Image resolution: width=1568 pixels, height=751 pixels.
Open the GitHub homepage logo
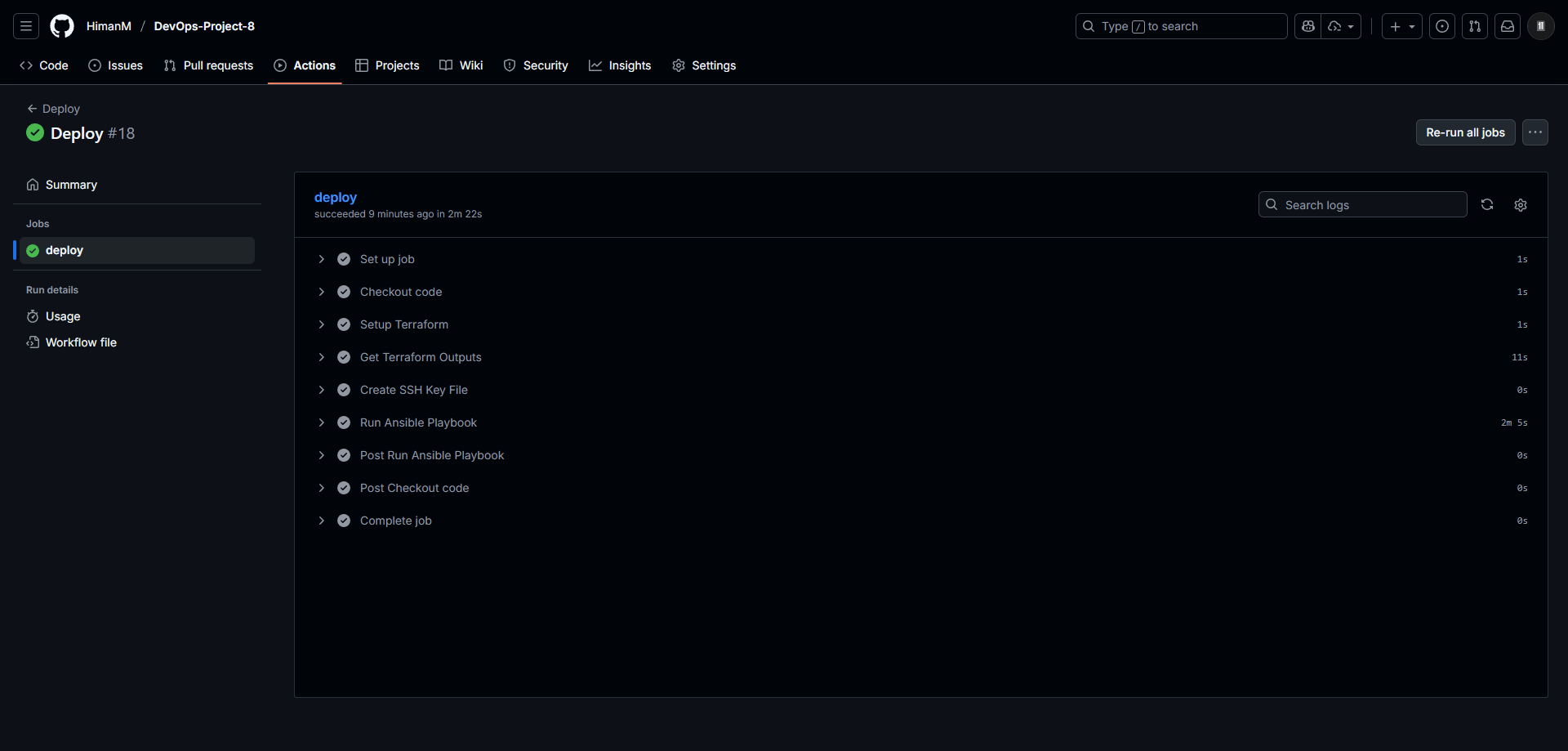[x=62, y=26]
